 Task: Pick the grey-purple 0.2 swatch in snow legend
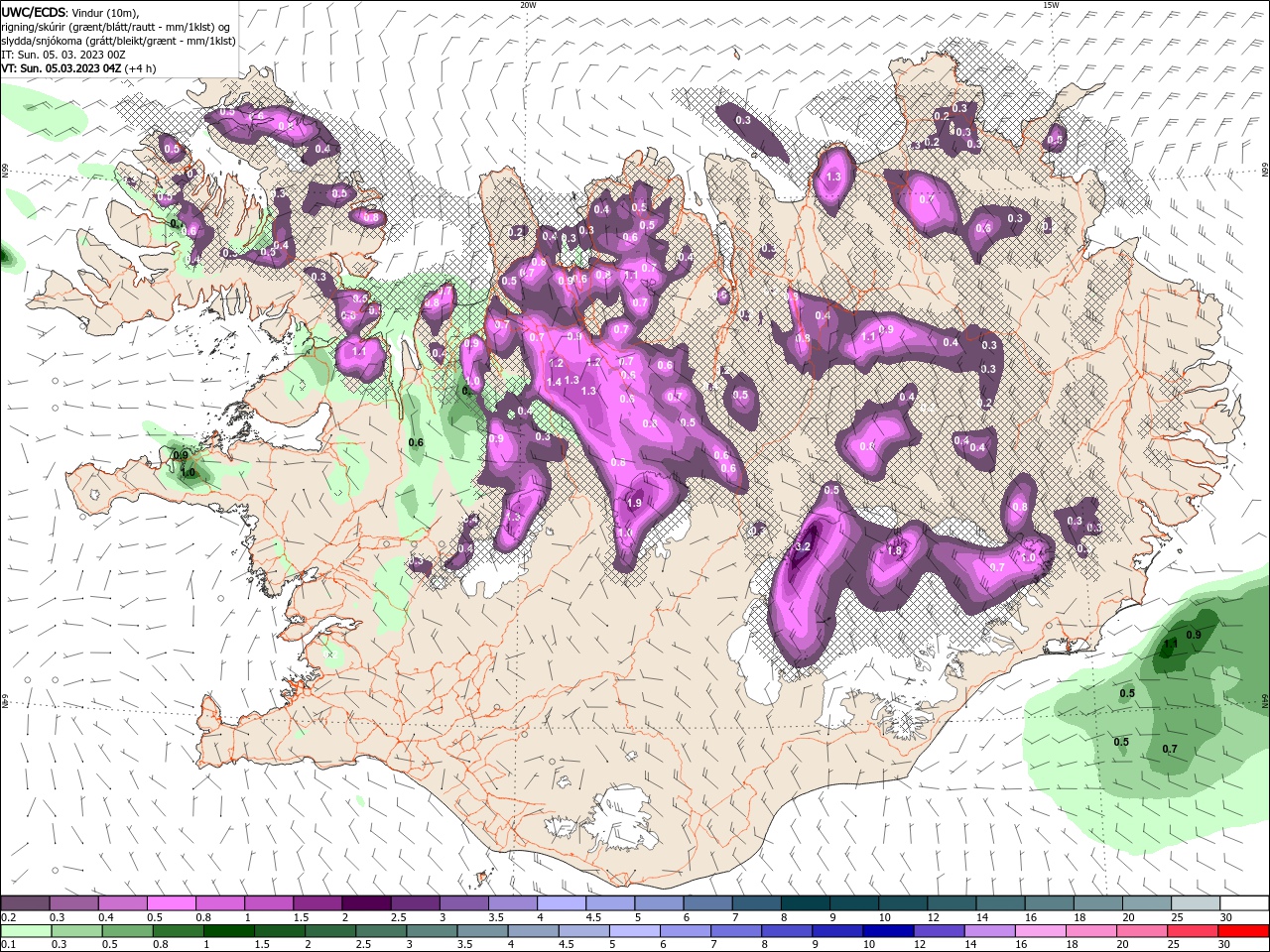pyautogui.click(x=26, y=903)
